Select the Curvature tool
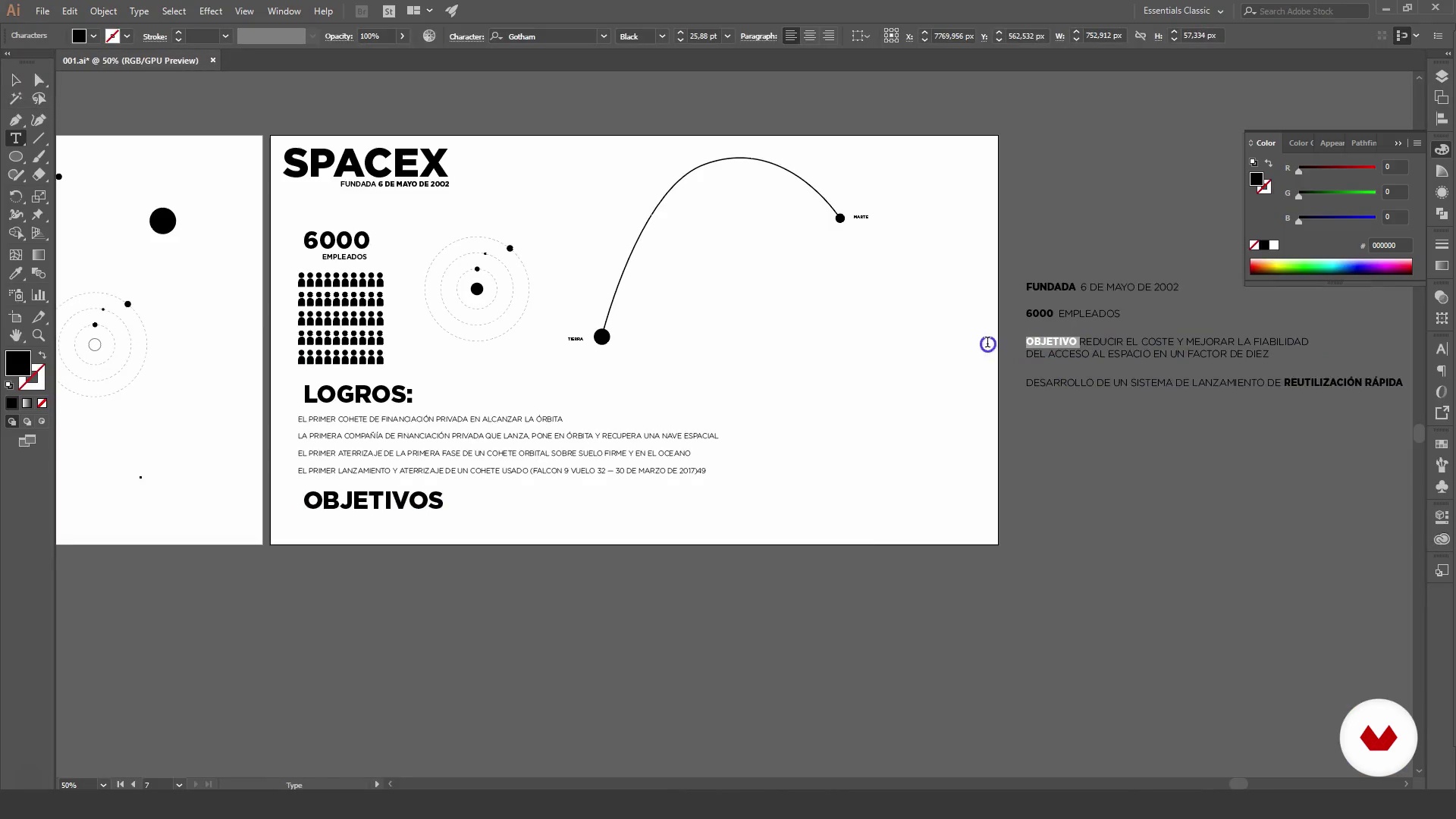 tap(39, 120)
